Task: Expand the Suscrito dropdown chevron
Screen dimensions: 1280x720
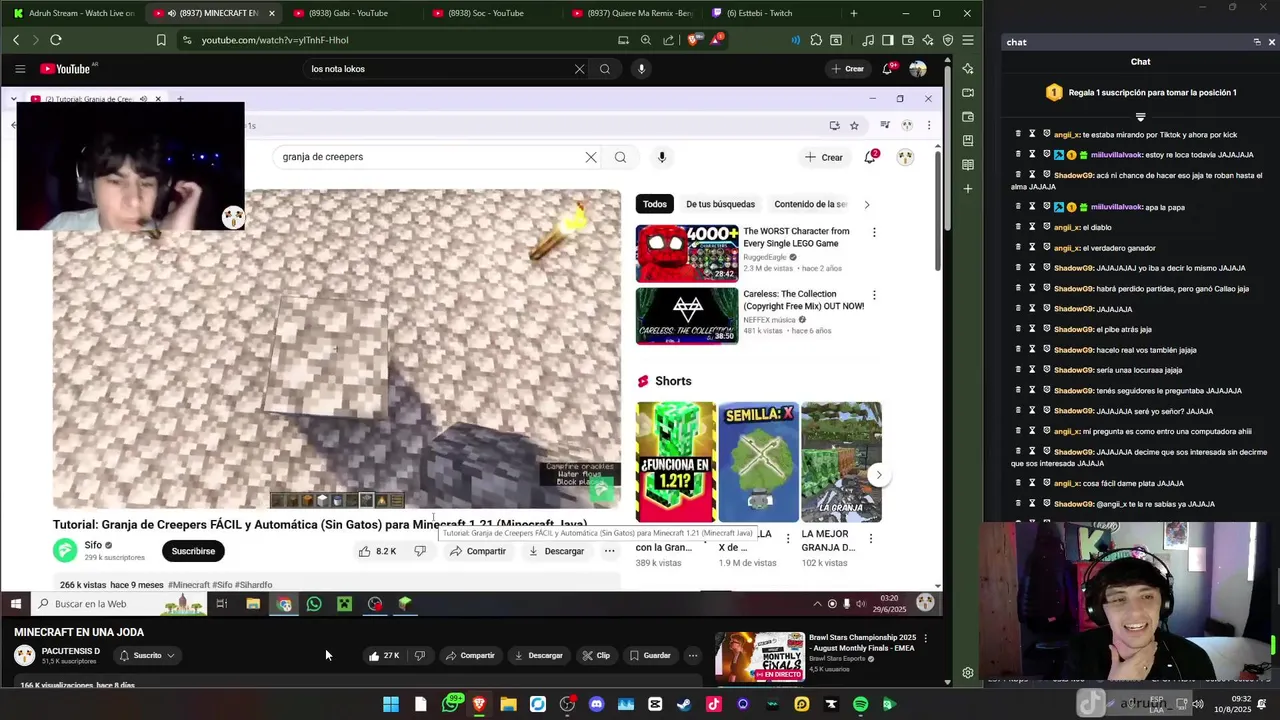Action: tap(171, 656)
